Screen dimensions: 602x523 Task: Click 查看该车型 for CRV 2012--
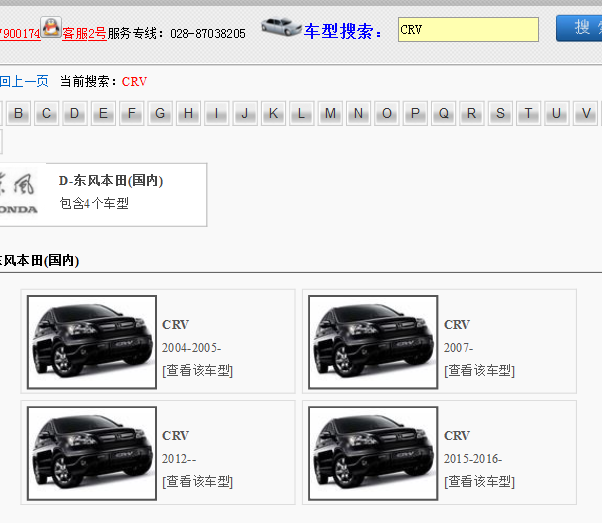pos(198,482)
